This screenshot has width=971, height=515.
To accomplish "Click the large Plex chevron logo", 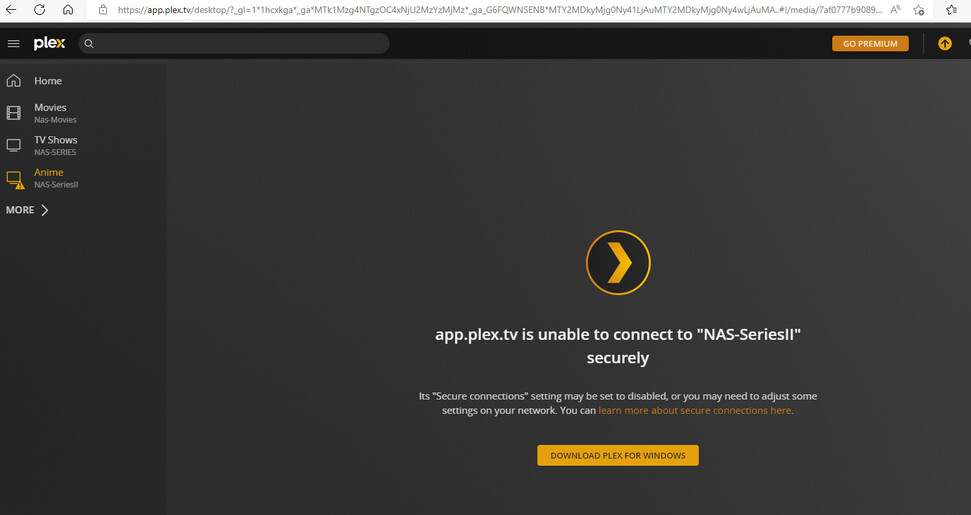I will (618, 262).
